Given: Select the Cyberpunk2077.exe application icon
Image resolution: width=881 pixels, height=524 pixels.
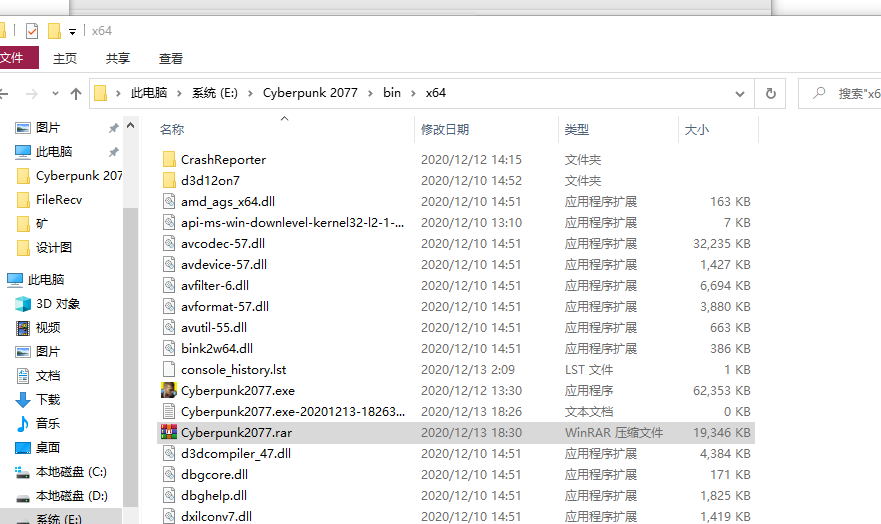Looking at the screenshot, I should pyautogui.click(x=169, y=390).
